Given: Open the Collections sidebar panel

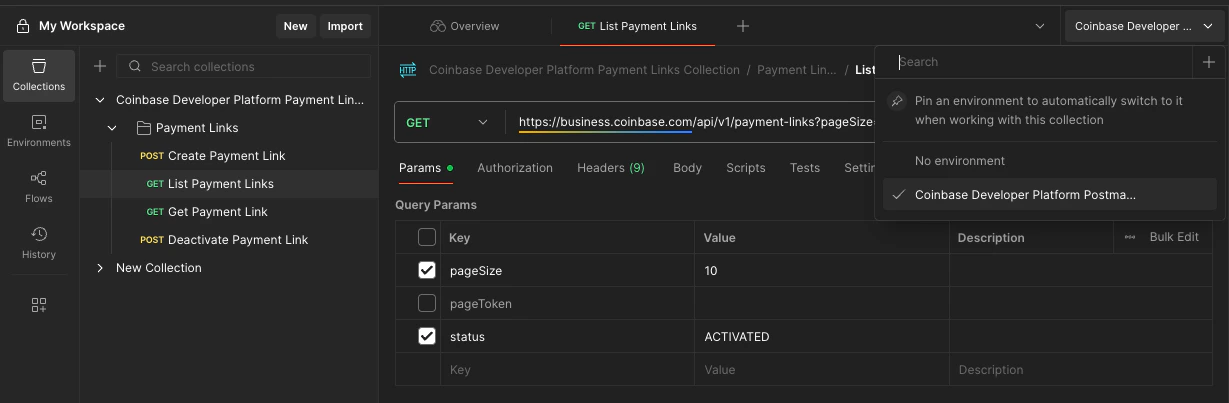Looking at the screenshot, I should (39, 76).
